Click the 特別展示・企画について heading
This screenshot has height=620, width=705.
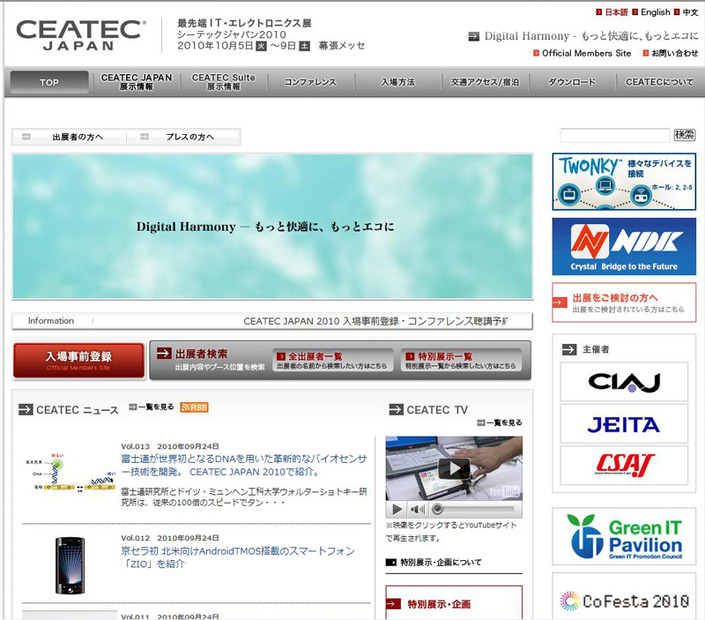coord(441,562)
